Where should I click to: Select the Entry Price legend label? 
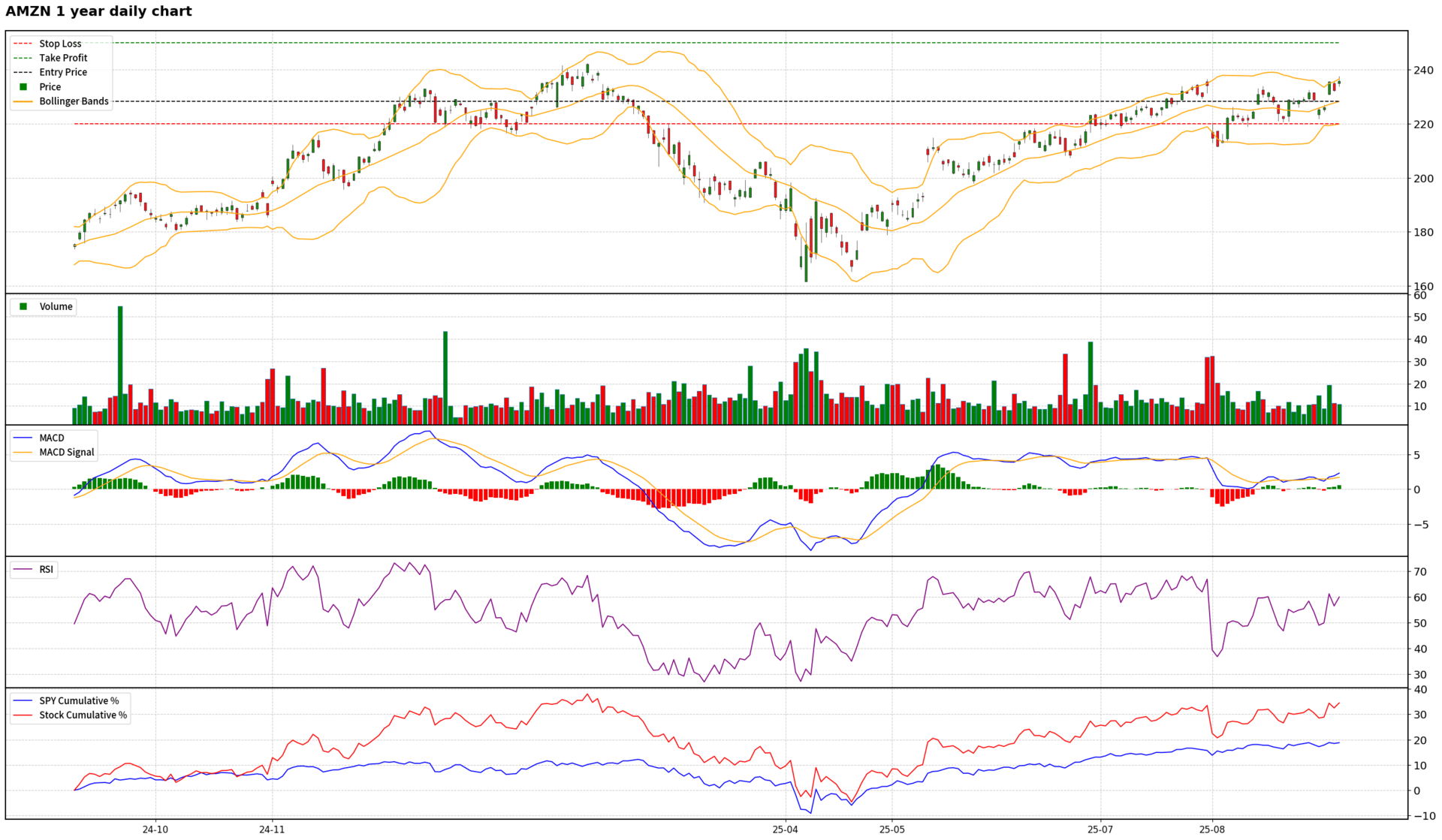click(63, 72)
